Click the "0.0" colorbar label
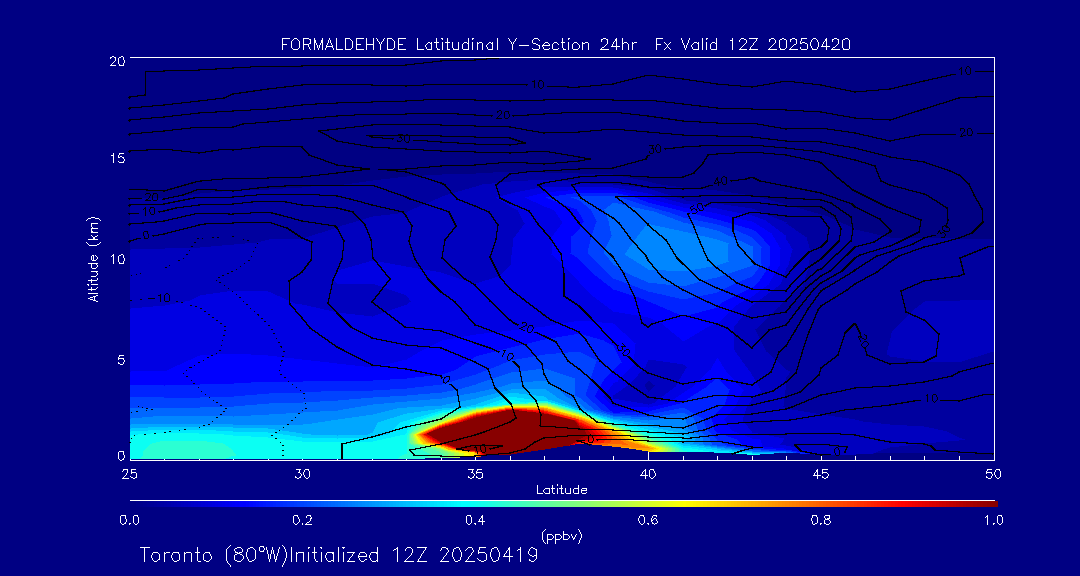This screenshot has width=1080, height=576. [x=129, y=520]
